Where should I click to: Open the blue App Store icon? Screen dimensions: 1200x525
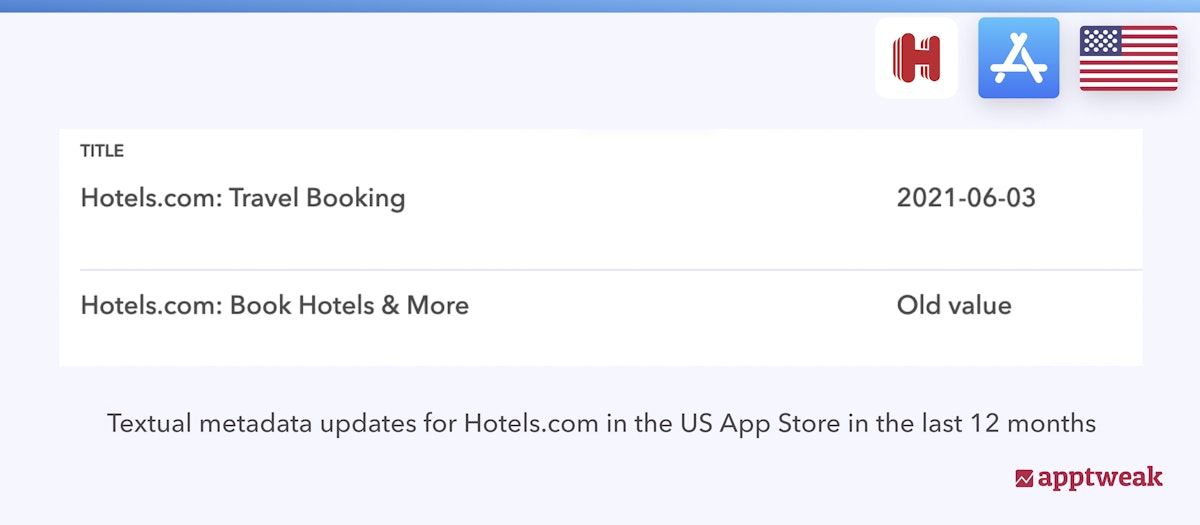pyautogui.click(x=1018, y=58)
